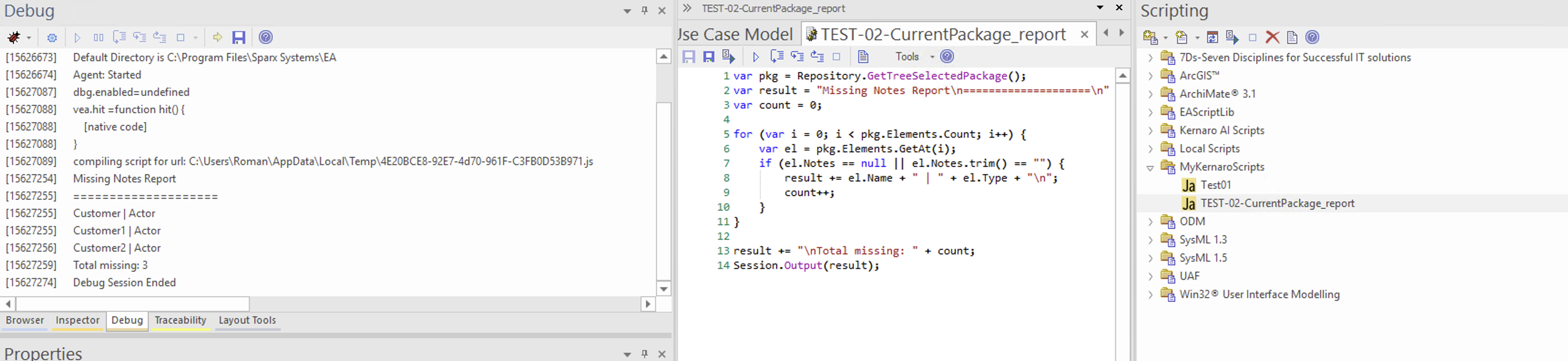This screenshot has height=361, width=1568.
Task: Open the Debug panel options menu arrow
Action: click(x=627, y=11)
